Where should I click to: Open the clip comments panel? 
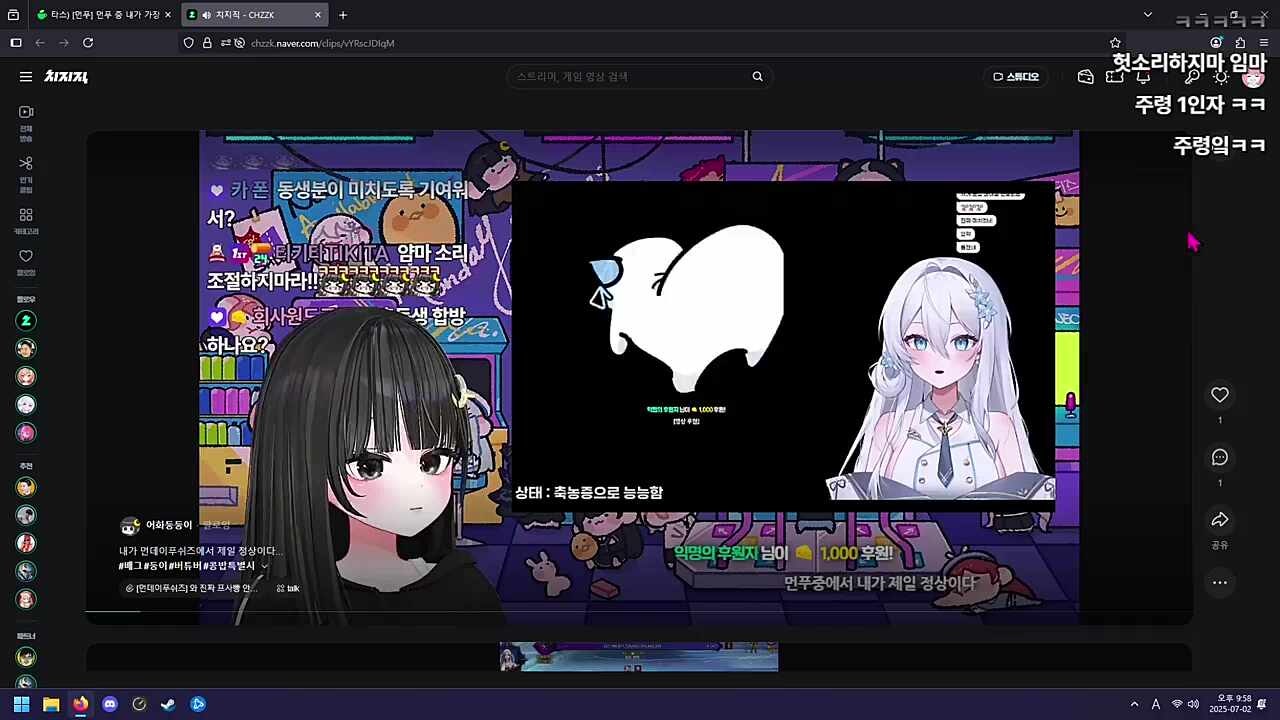point(1219,457)
